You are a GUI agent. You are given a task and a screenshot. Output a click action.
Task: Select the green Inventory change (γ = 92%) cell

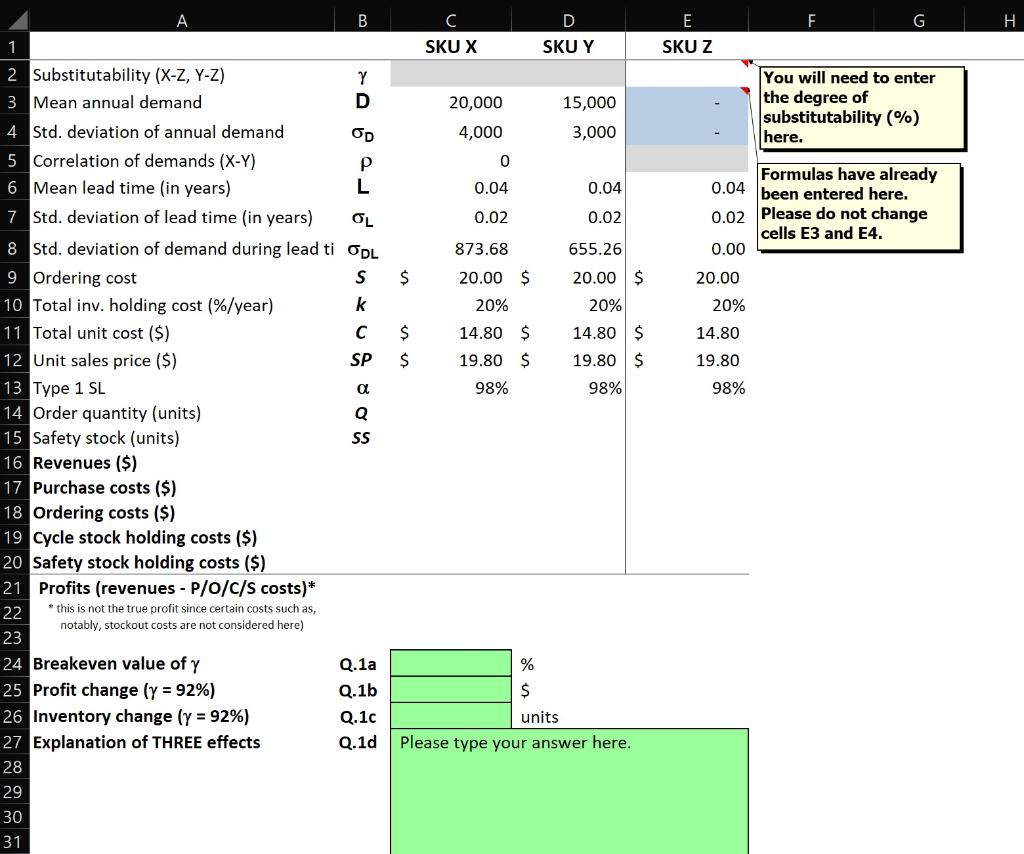click(x=450, y=716)
